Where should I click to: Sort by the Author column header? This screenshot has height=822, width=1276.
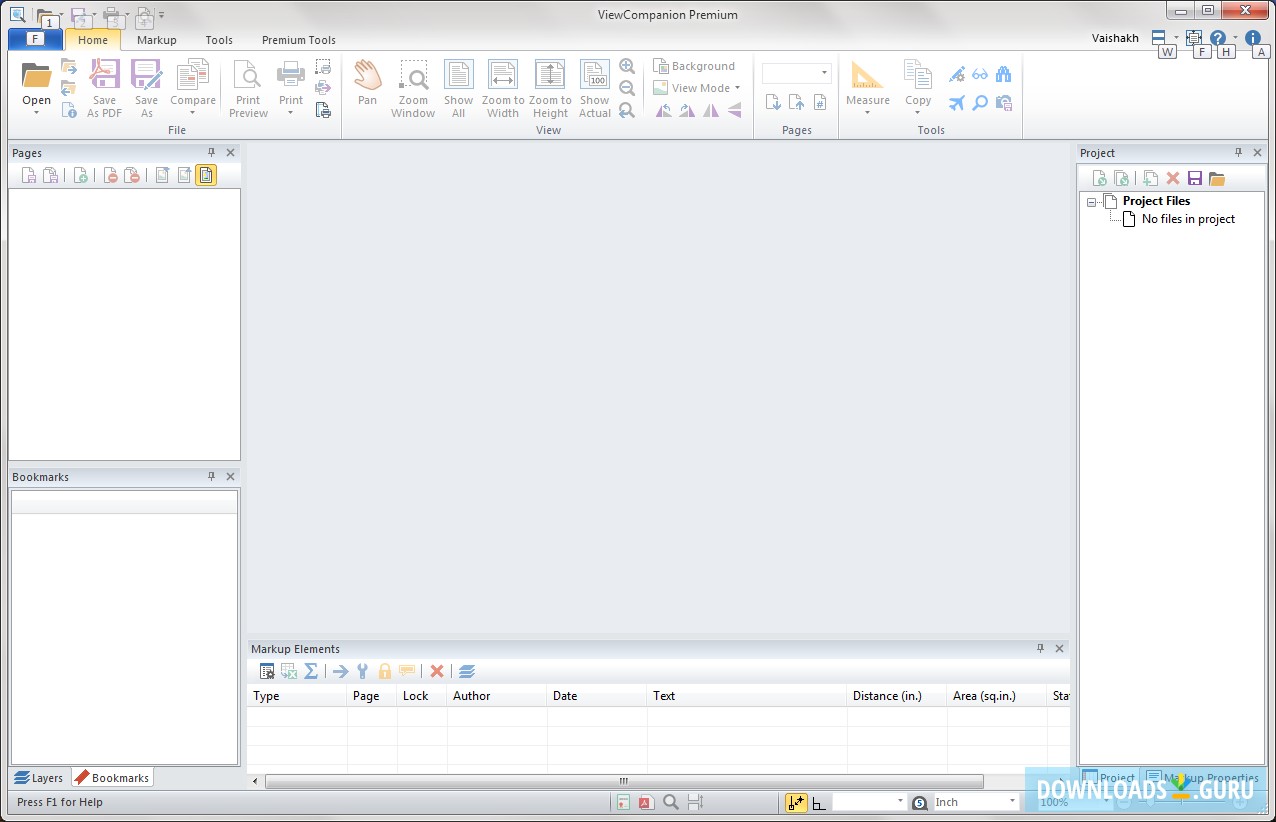(x=497, y=696)
